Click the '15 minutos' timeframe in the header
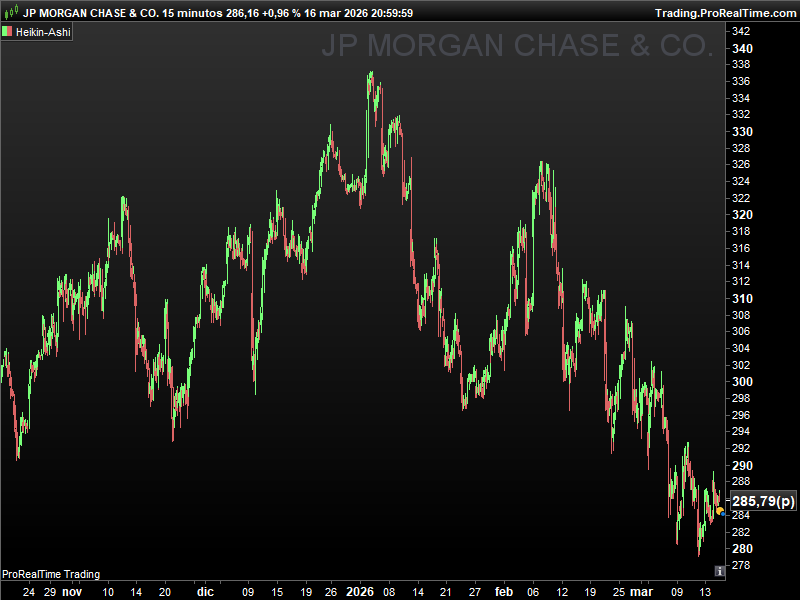 pyautogui.click(x=192, y=13)
